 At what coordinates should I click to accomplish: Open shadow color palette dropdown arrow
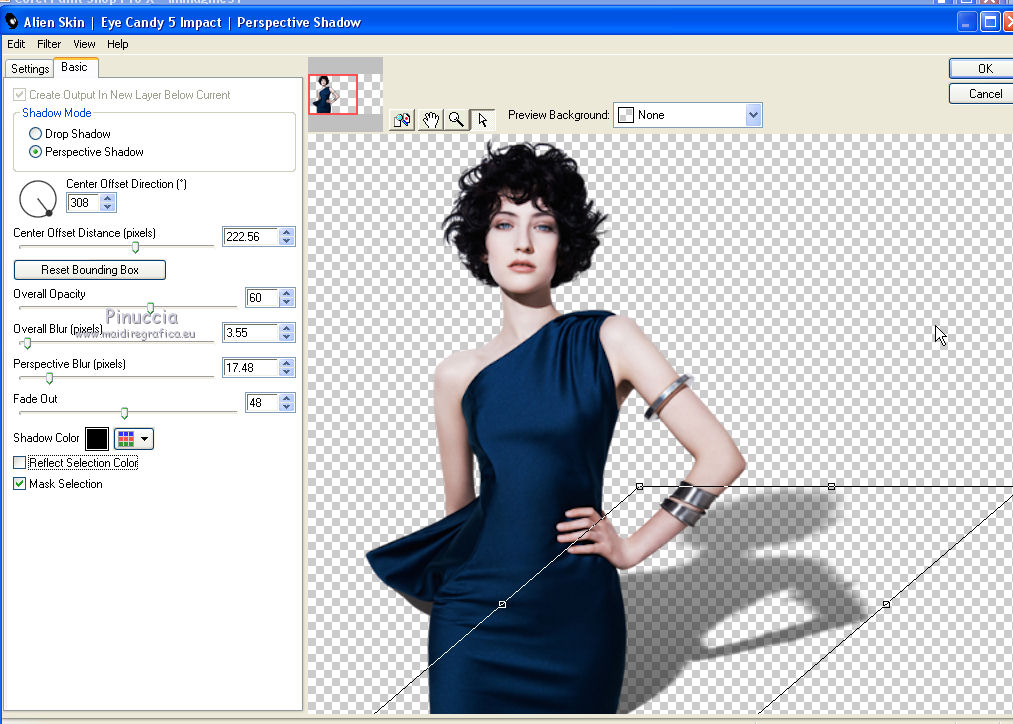145,439
